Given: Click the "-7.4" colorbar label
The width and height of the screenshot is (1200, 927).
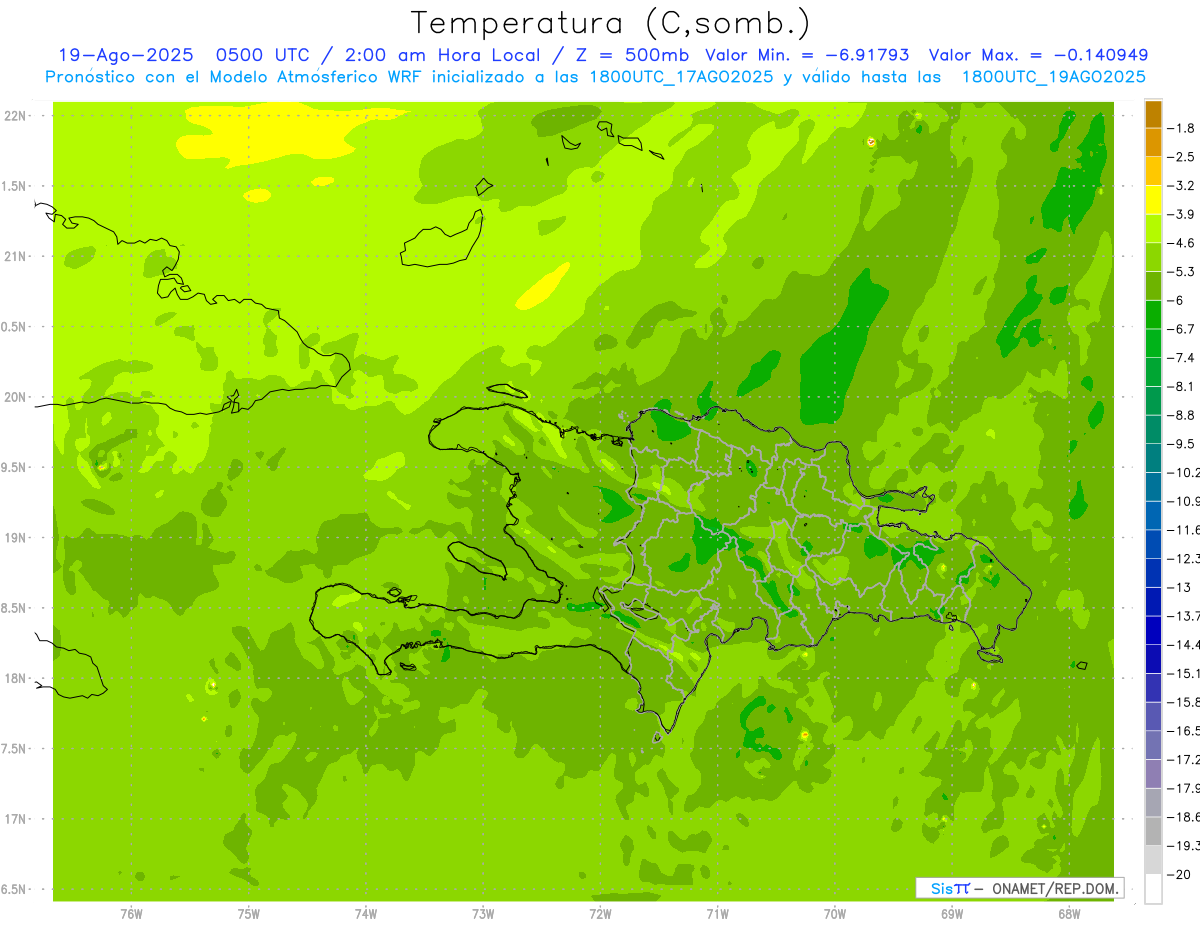Looking at the screenshot, I should (1182, 358).
